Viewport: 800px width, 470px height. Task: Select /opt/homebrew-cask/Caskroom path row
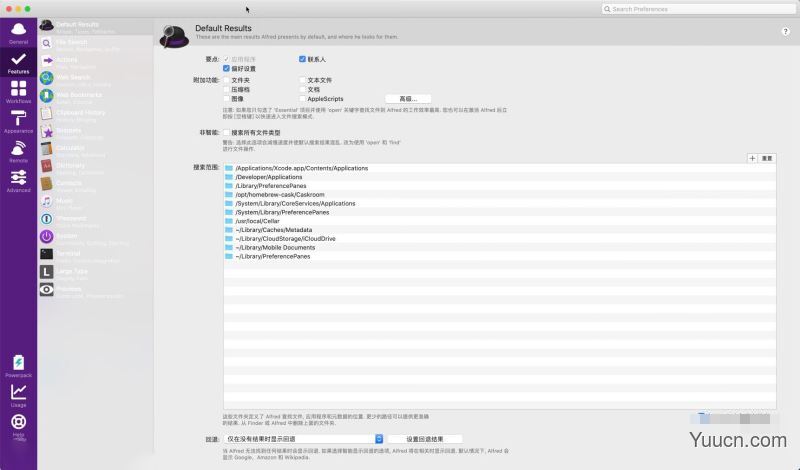tap(499, 194)
